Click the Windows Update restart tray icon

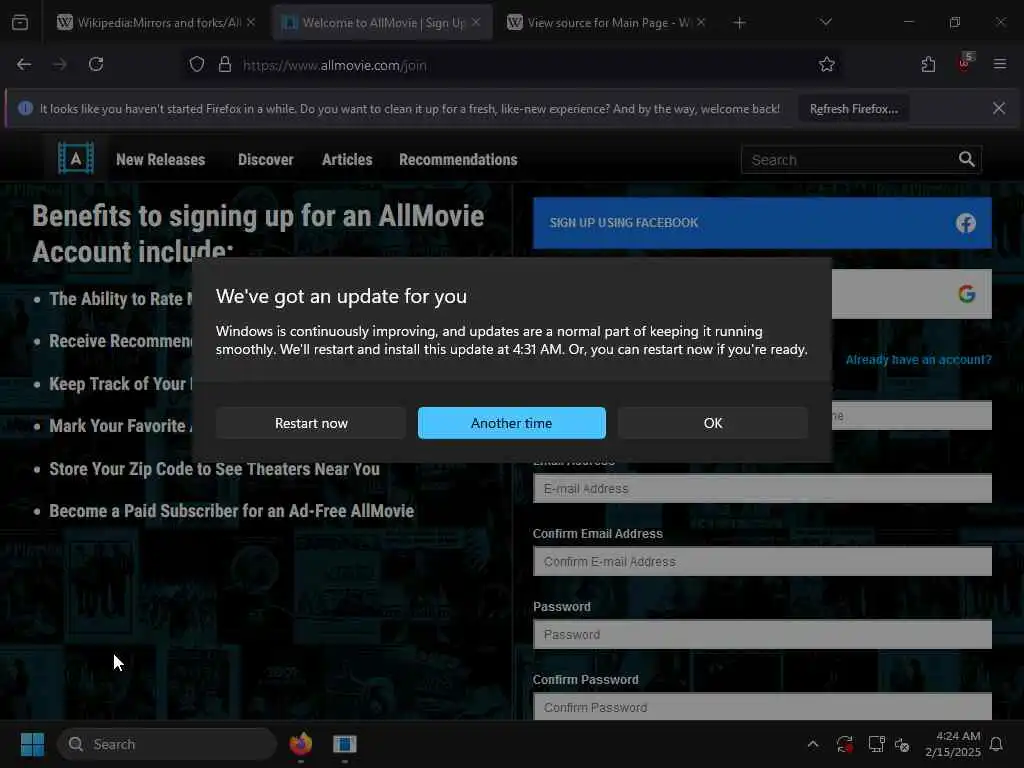point(844,744)
